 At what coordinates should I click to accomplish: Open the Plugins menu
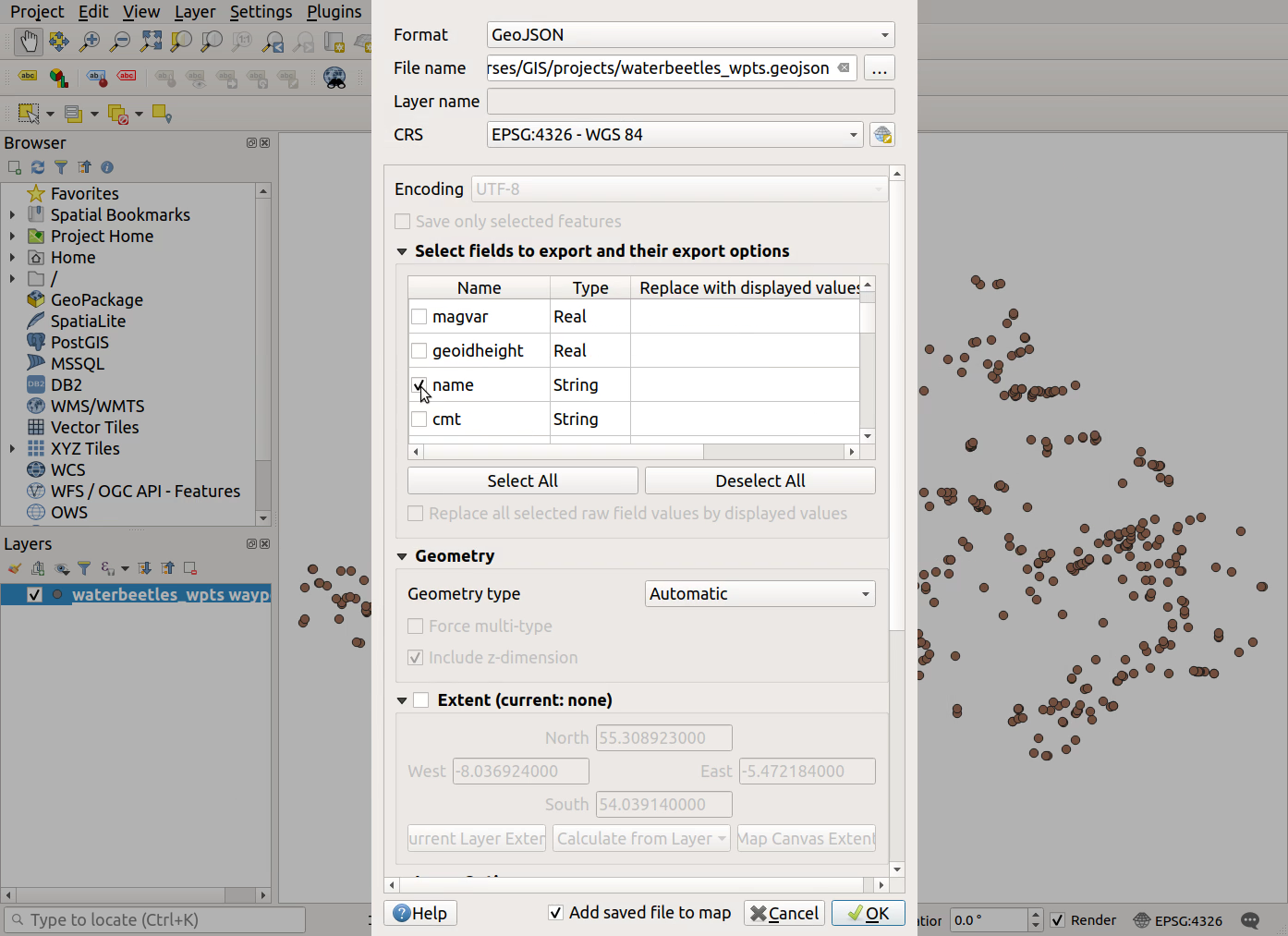click(334, 12)
